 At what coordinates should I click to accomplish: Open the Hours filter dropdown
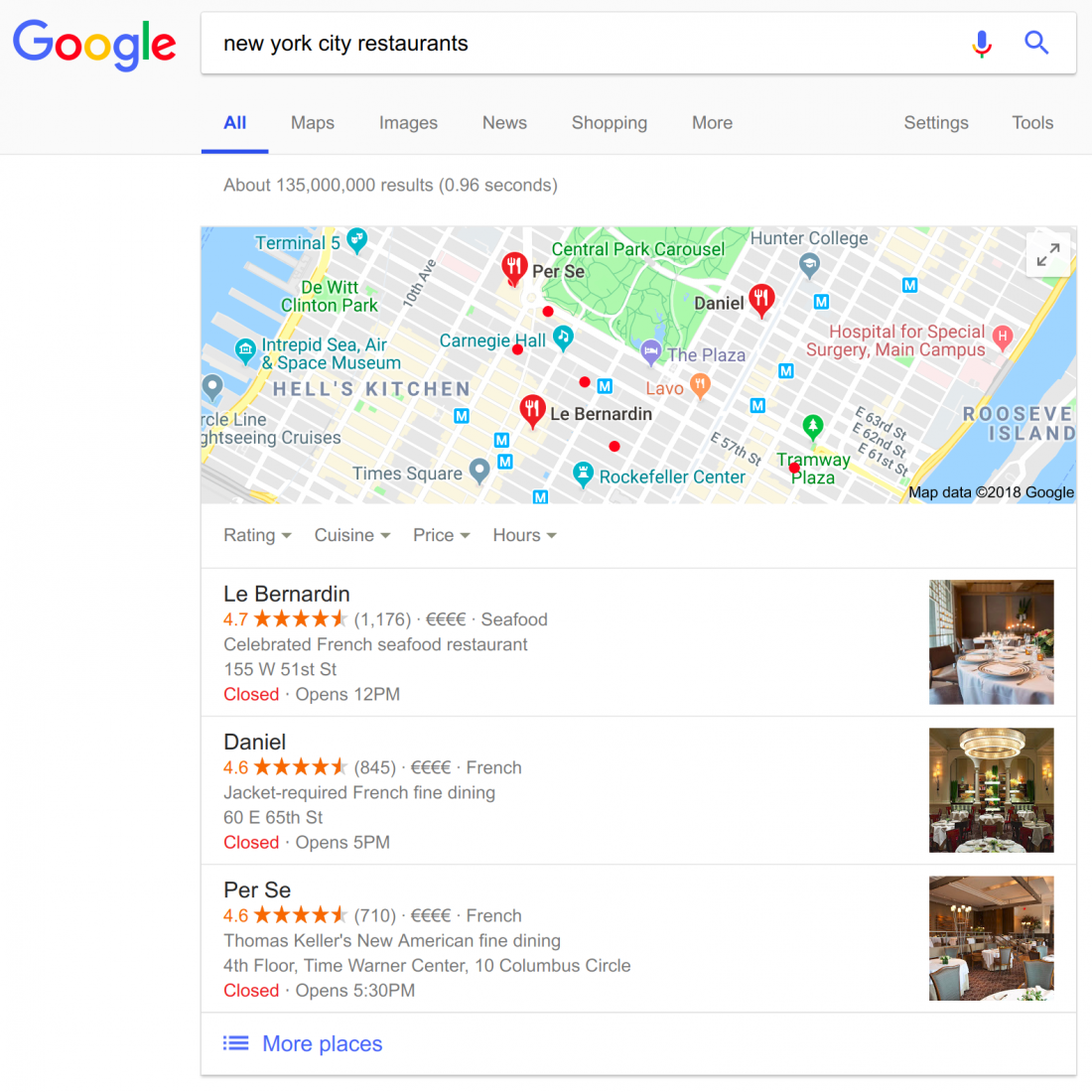[524, 535]
